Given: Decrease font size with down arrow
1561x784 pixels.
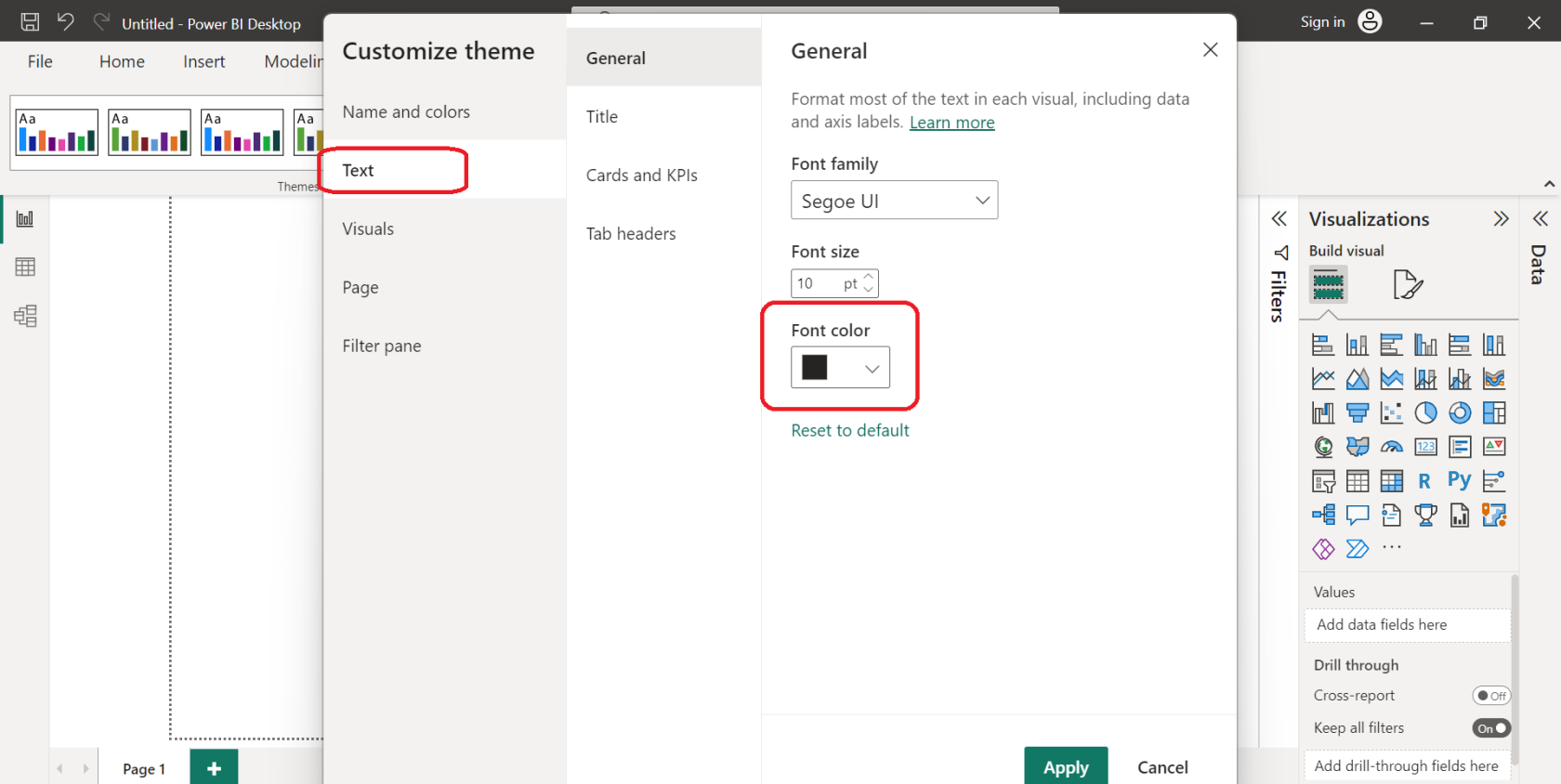Looking at the screenshot, I should pos(869,289).
